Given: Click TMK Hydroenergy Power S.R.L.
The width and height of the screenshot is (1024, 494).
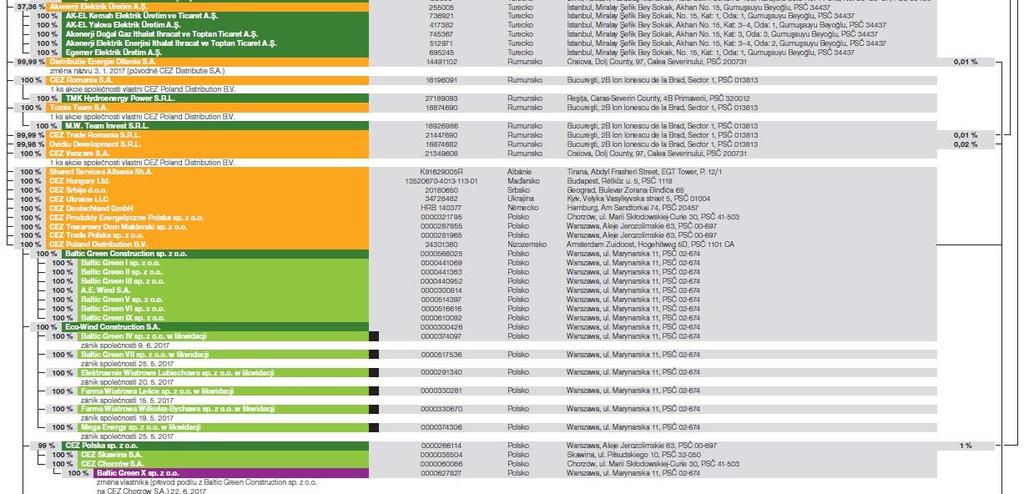Looking at the screenshot, I should (118, 98).
